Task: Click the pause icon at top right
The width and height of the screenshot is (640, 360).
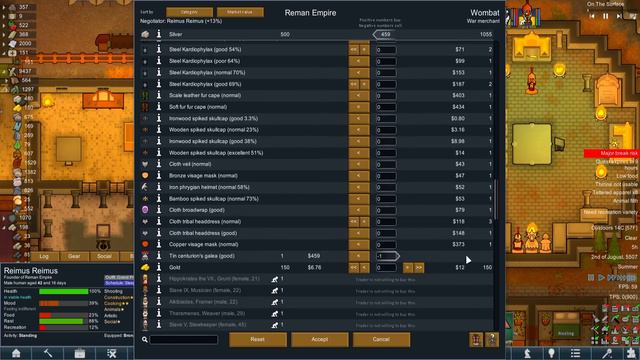Action: tap(606, 16)
